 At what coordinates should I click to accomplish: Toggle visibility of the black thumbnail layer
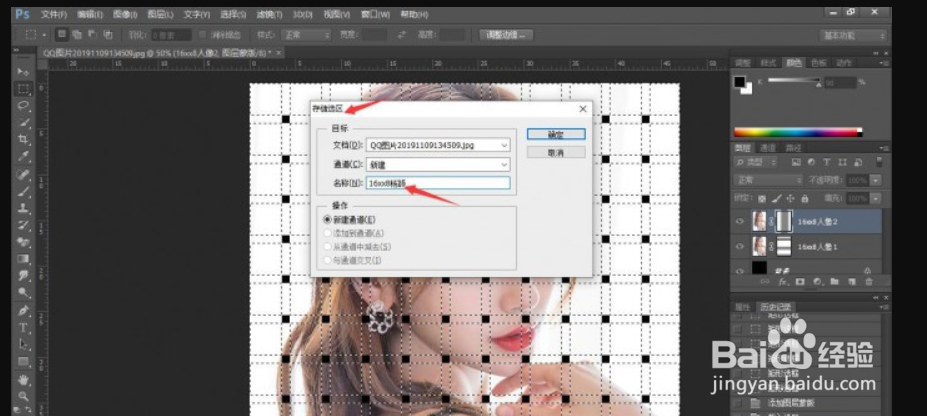click(x=740, y=271)
